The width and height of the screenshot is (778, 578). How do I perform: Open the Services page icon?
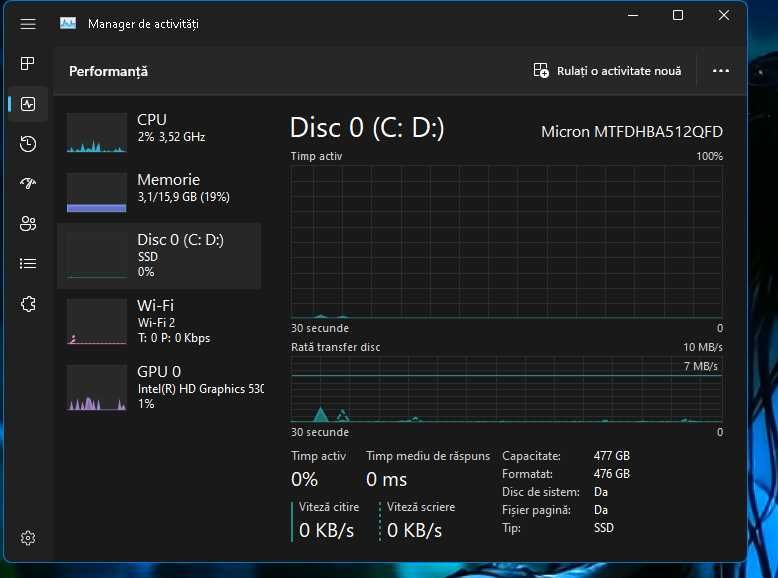(28, 304)
